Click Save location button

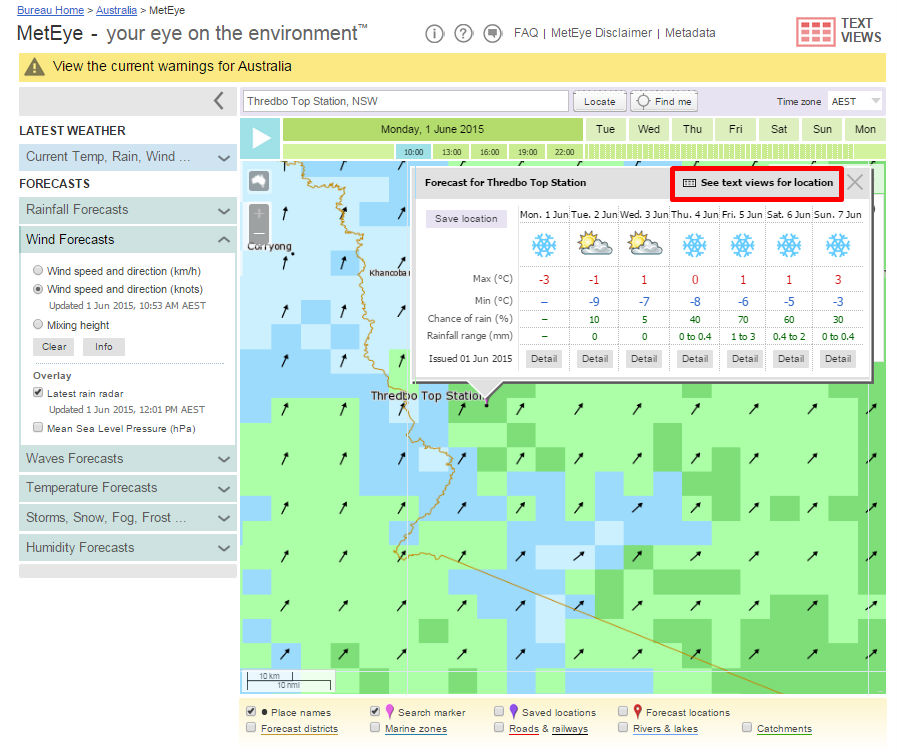466,219
